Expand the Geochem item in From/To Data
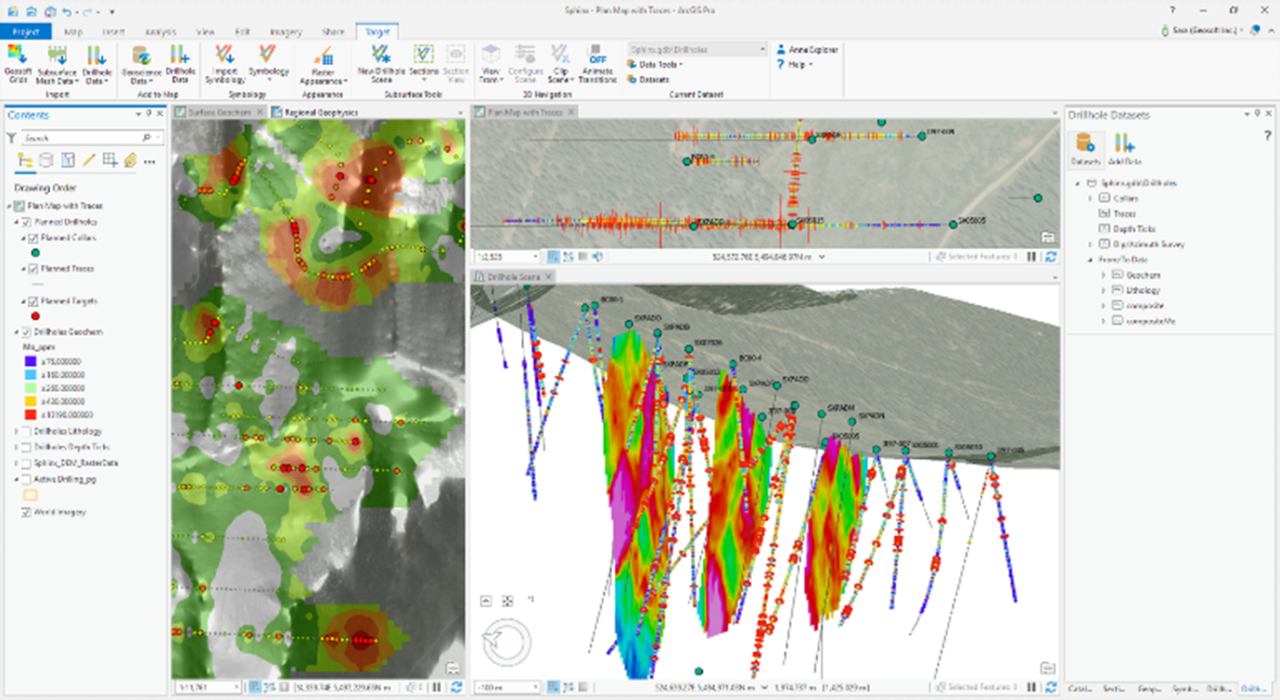 coord(1105,274)
